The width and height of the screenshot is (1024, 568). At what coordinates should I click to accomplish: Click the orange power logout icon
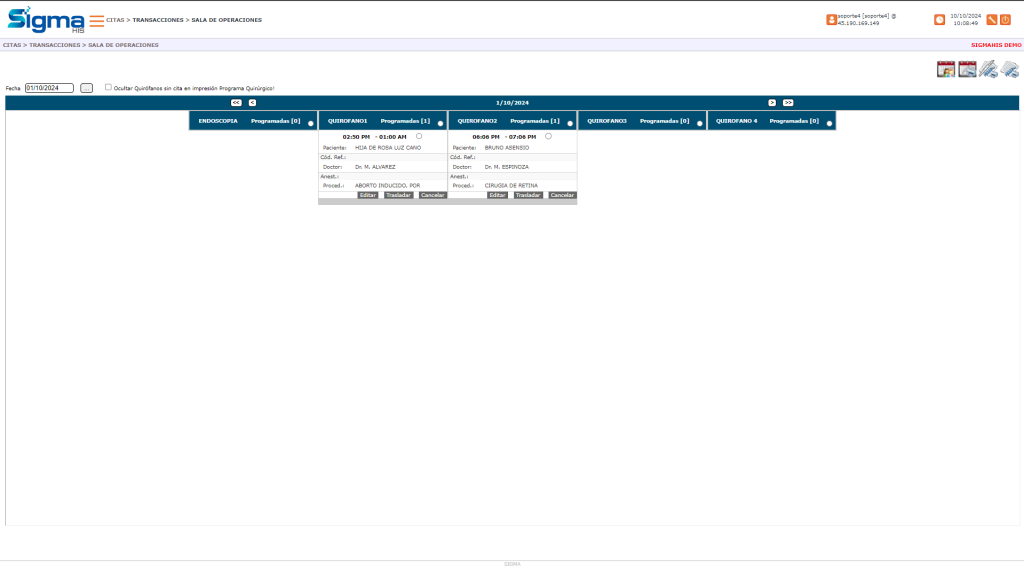click(x=1005, y=19)
